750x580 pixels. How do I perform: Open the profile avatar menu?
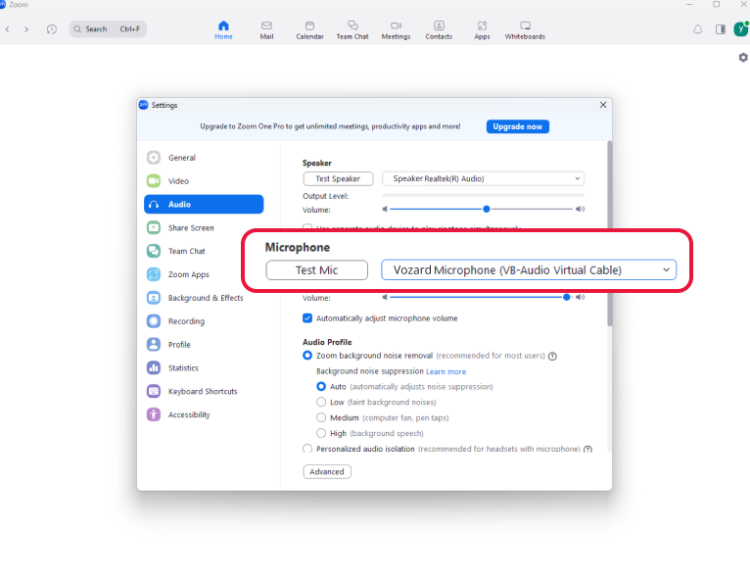pyautogui.click(x=741, y=29)
